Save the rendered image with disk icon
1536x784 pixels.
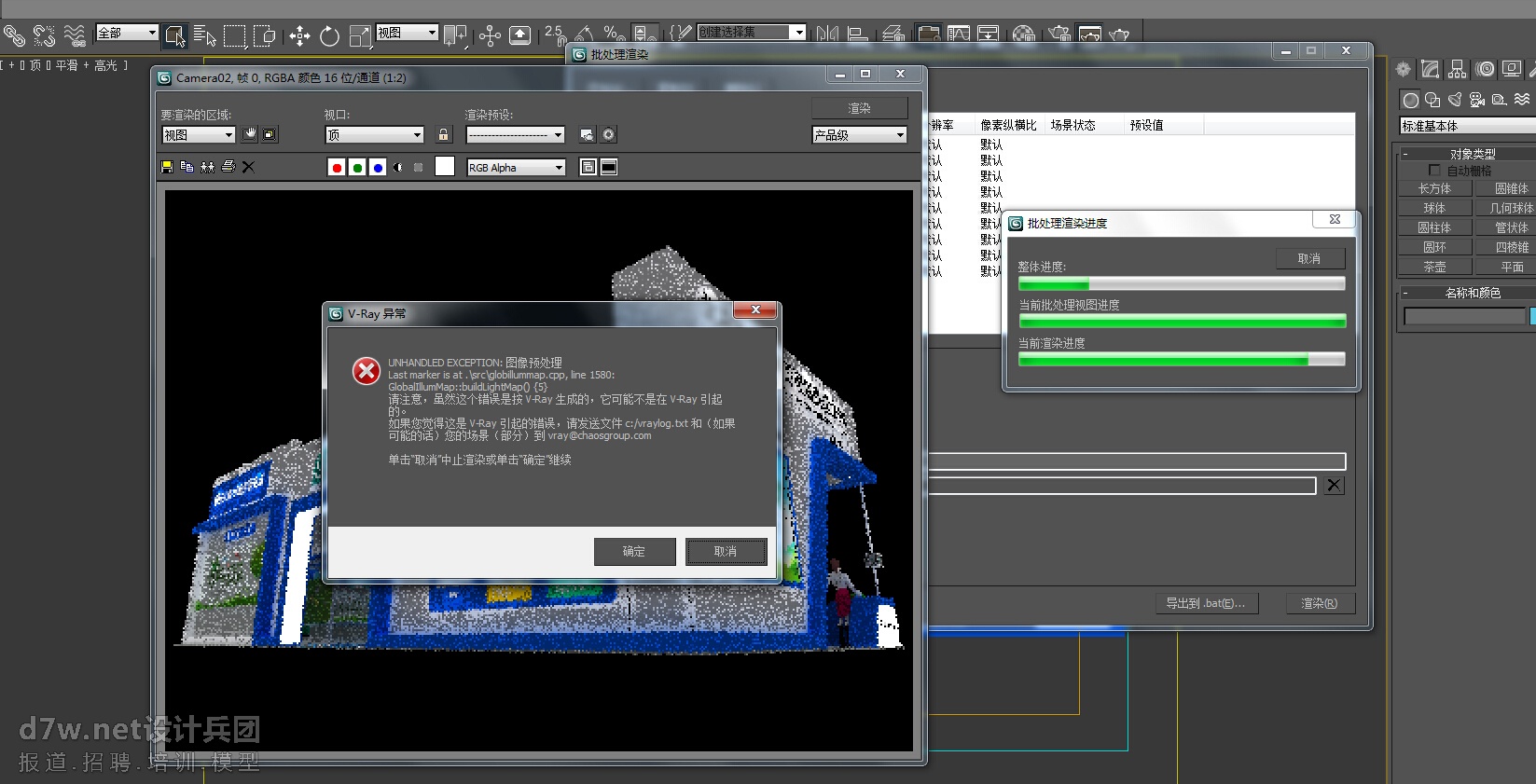click(x=167, y=167)
